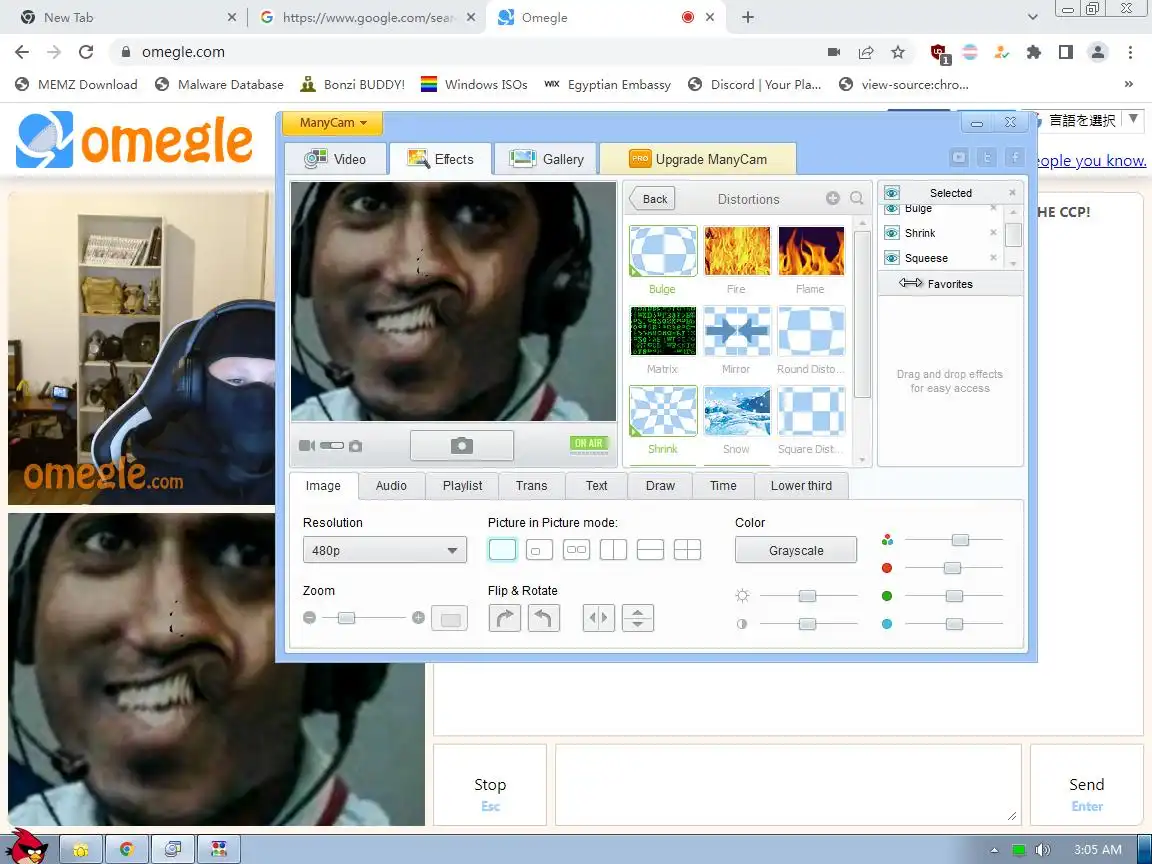The image size is (1152, 864).
Task: Select two-small-windows Picture in Picture mode
Action: (x=577, y=550)
